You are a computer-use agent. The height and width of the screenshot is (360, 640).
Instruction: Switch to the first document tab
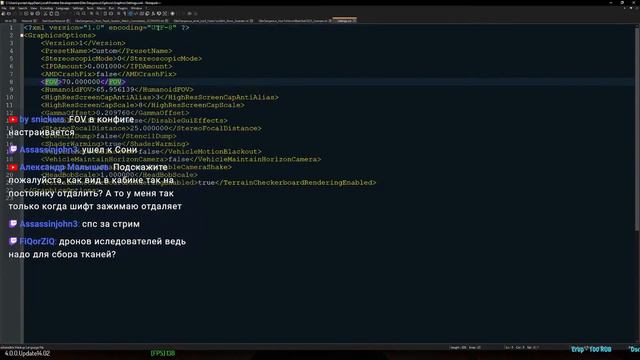[9, 20]
